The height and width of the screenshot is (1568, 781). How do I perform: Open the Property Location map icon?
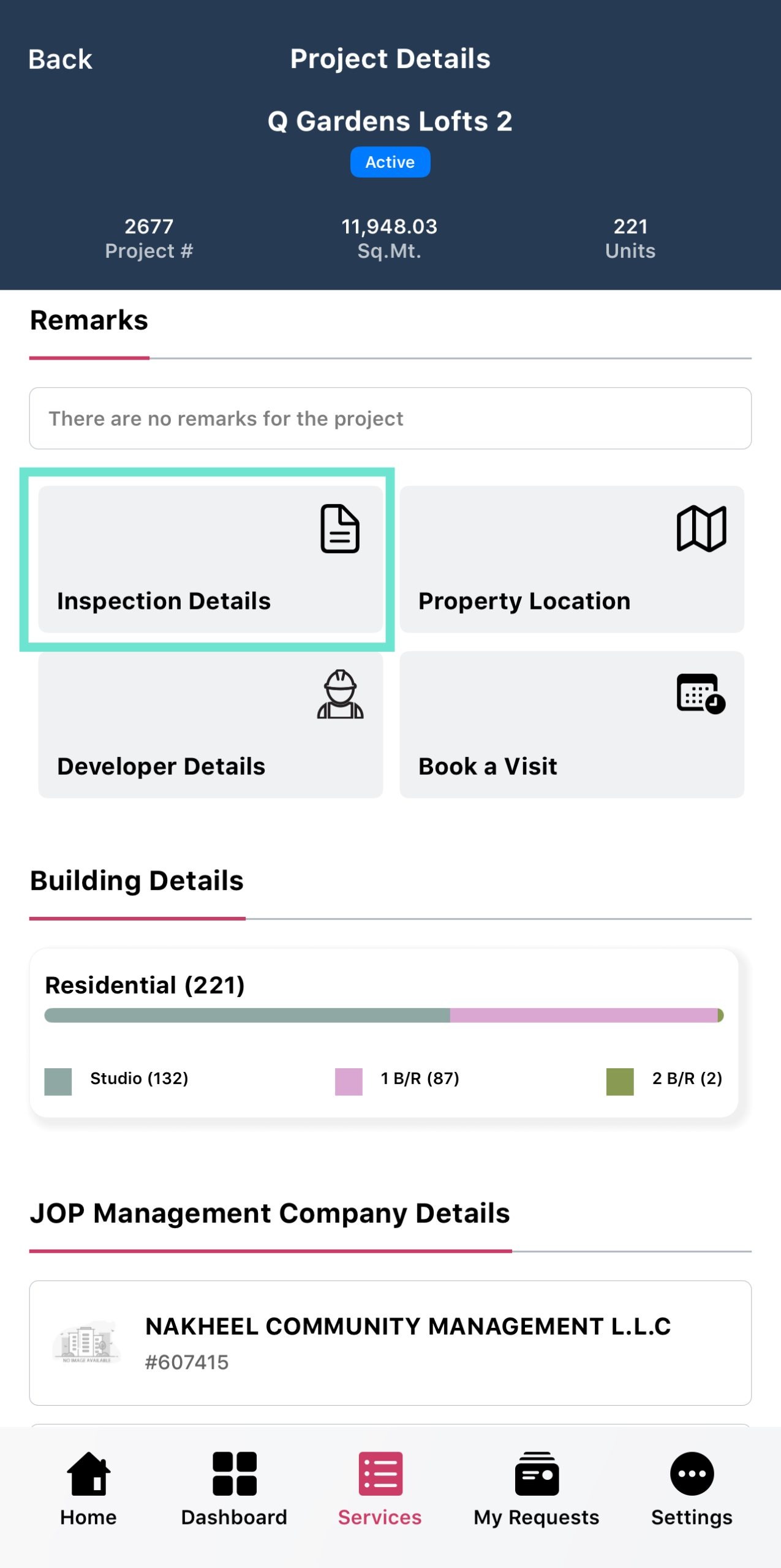701,529
